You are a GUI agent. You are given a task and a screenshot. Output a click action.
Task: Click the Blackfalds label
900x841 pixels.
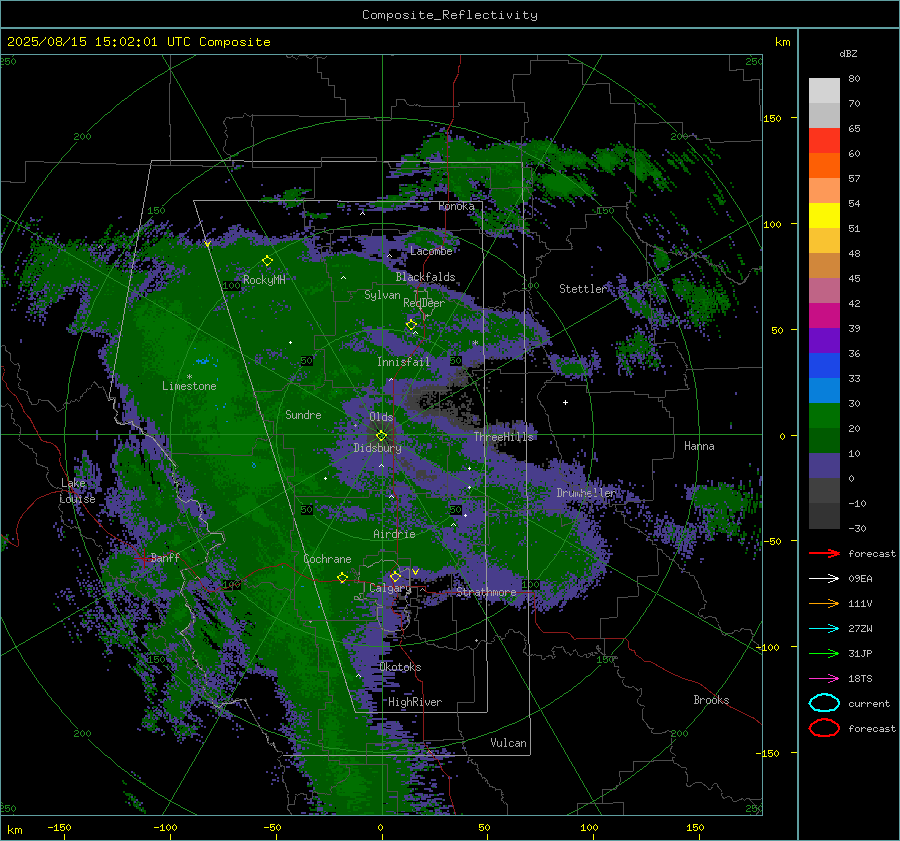pyautogui.click(x=425, y=277)
